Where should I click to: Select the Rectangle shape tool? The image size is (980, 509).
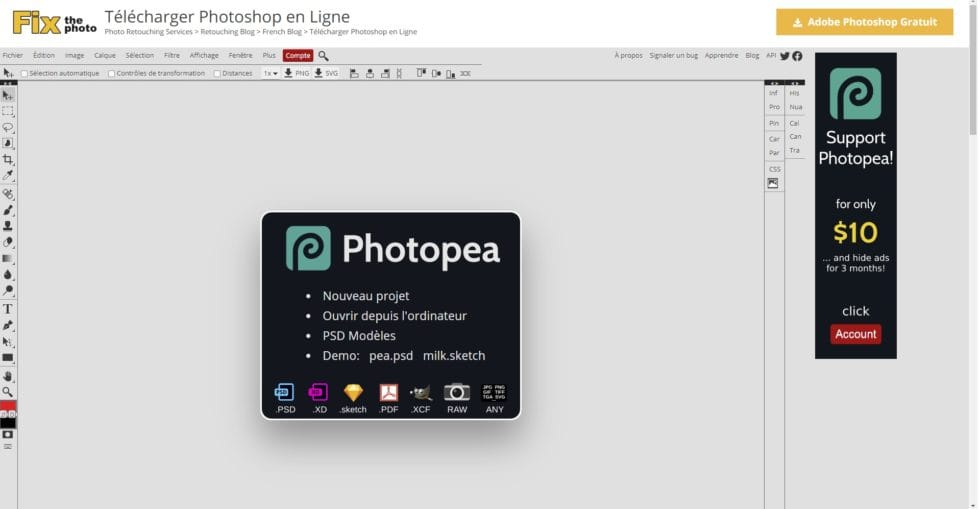point(8,358)
